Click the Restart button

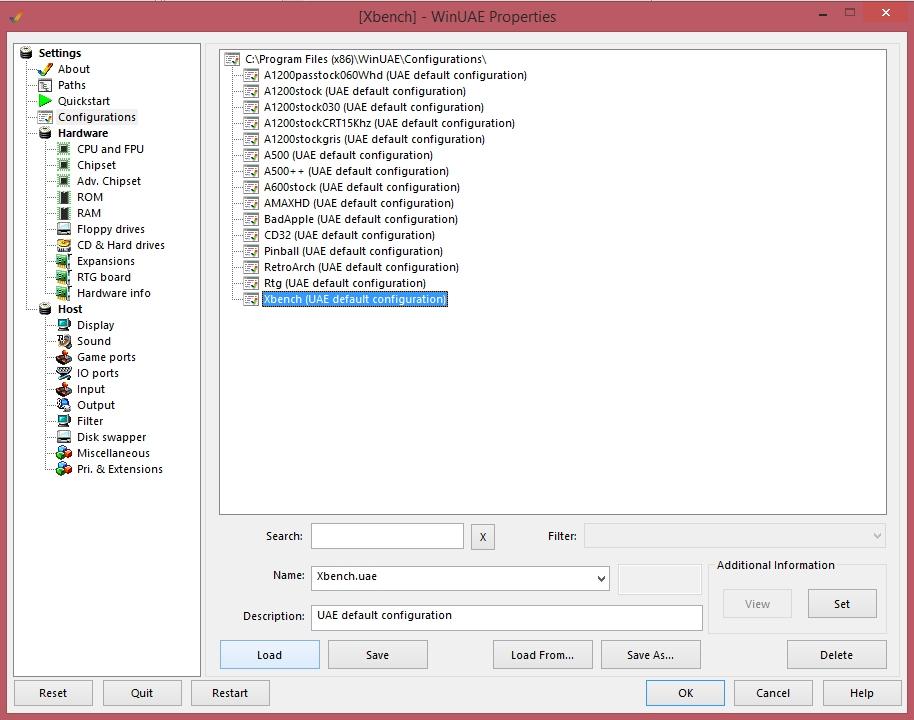230,693
